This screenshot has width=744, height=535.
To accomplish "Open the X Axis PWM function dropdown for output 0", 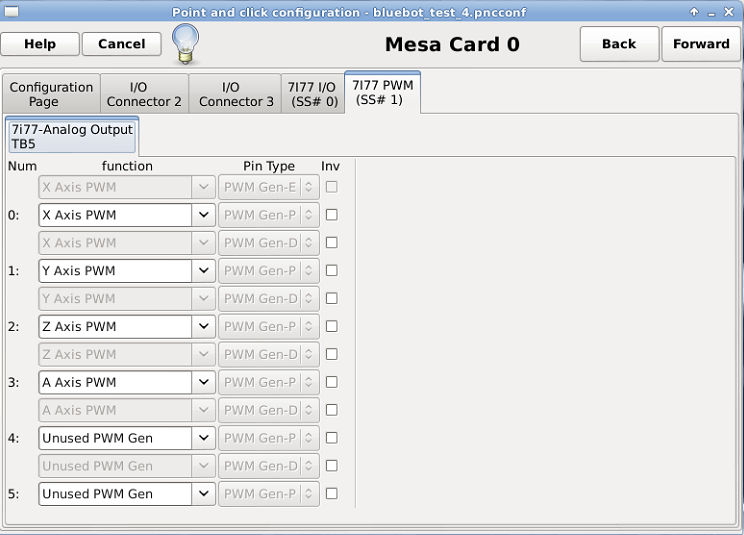I will (x=127, y=215).
